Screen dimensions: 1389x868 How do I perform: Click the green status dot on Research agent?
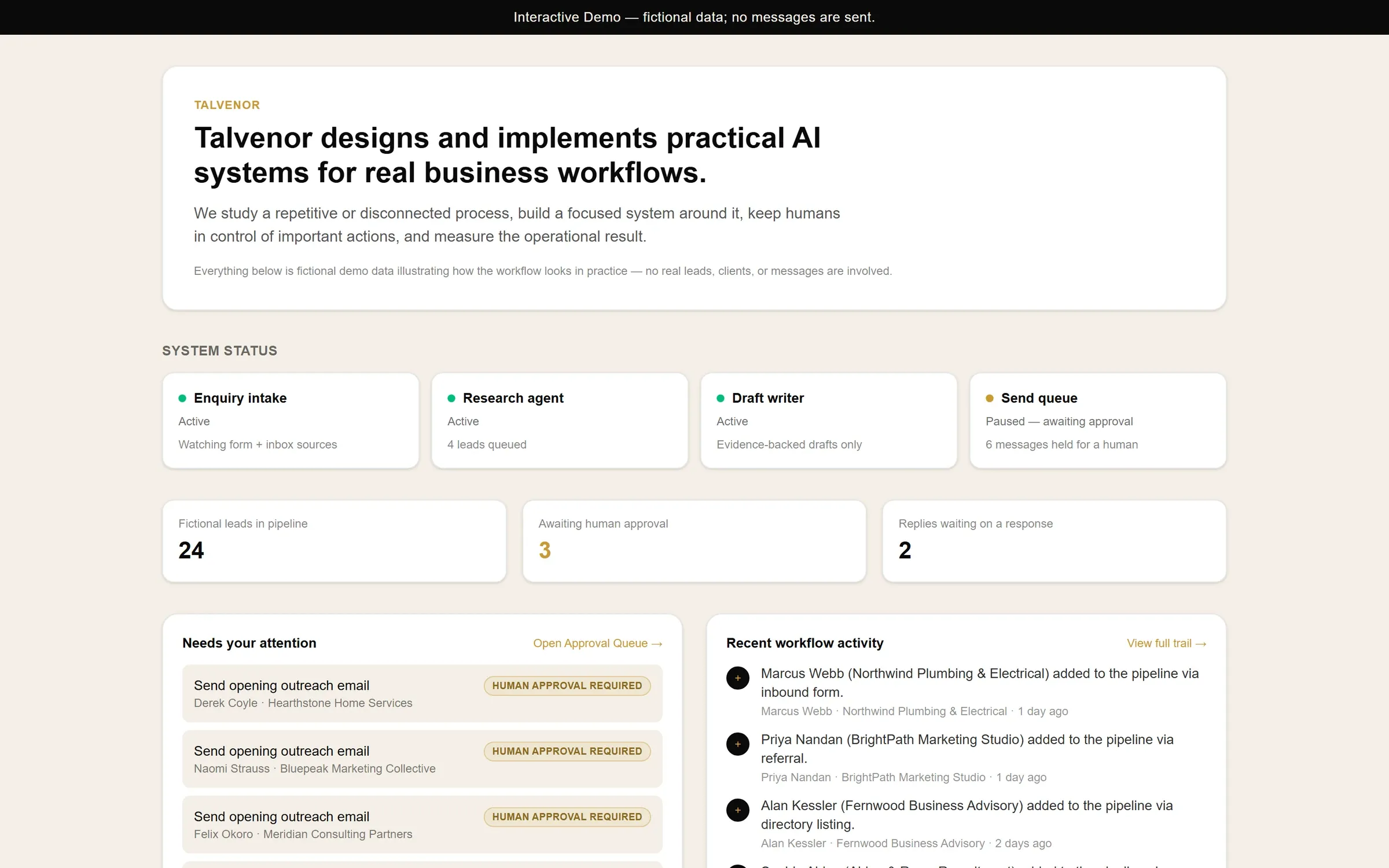point(451,398)
